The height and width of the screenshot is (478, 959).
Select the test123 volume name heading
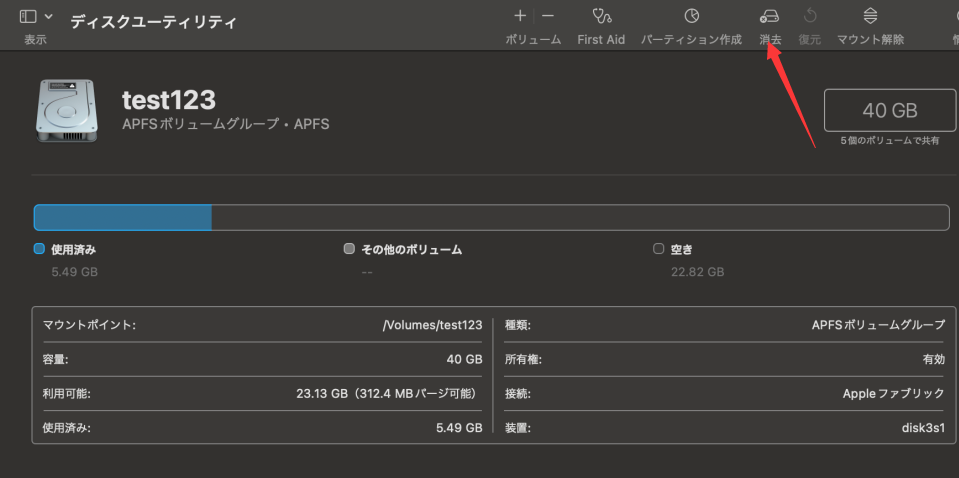click(168, 100)
